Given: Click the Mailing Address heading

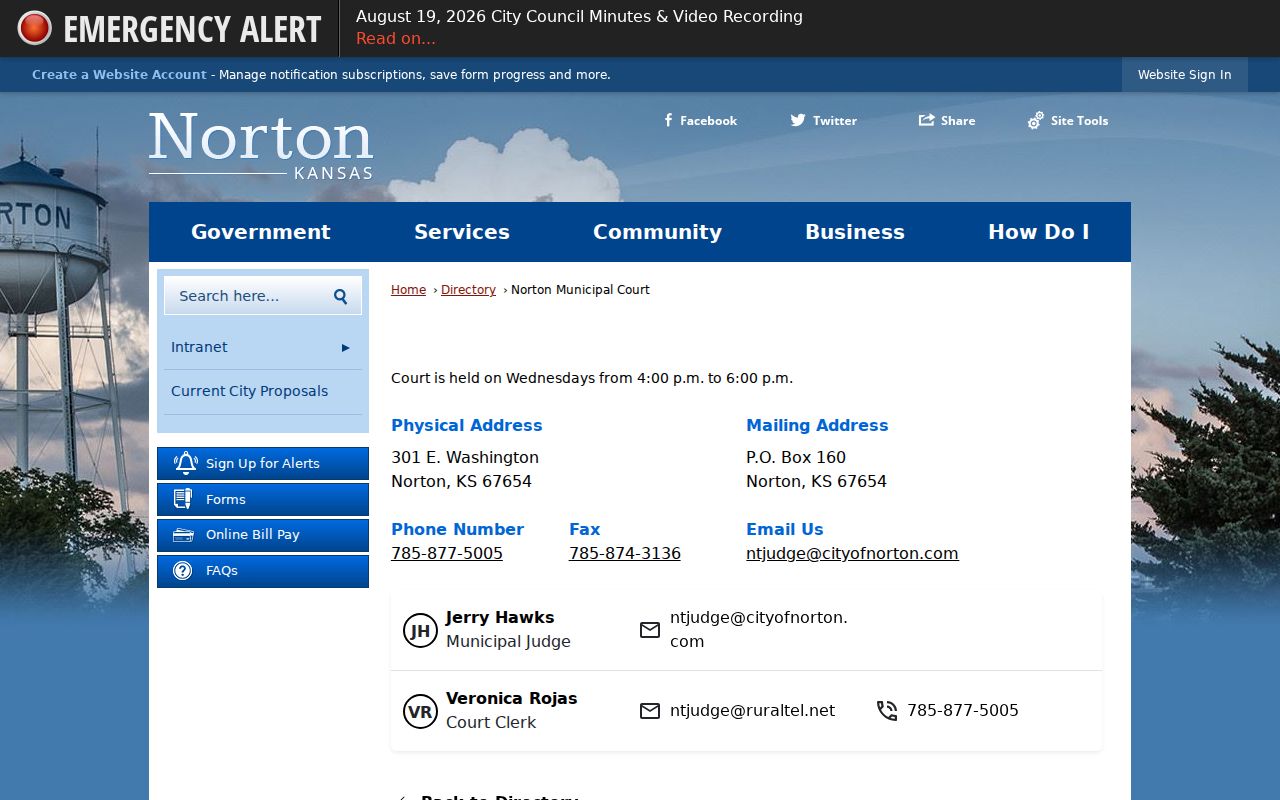Looking at the screenshot, I should (817, 426).
